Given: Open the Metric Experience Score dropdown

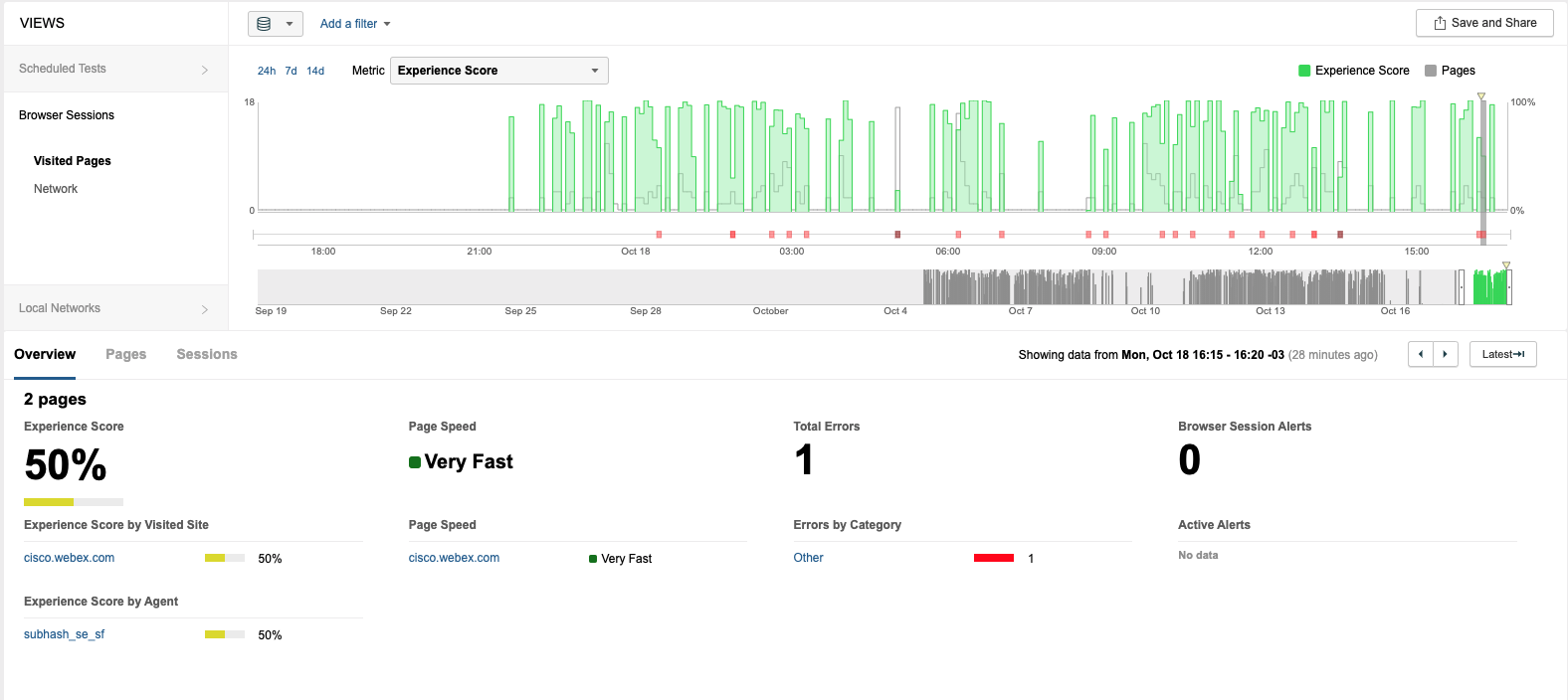Looking at the screenshot, I should [498, 71].
